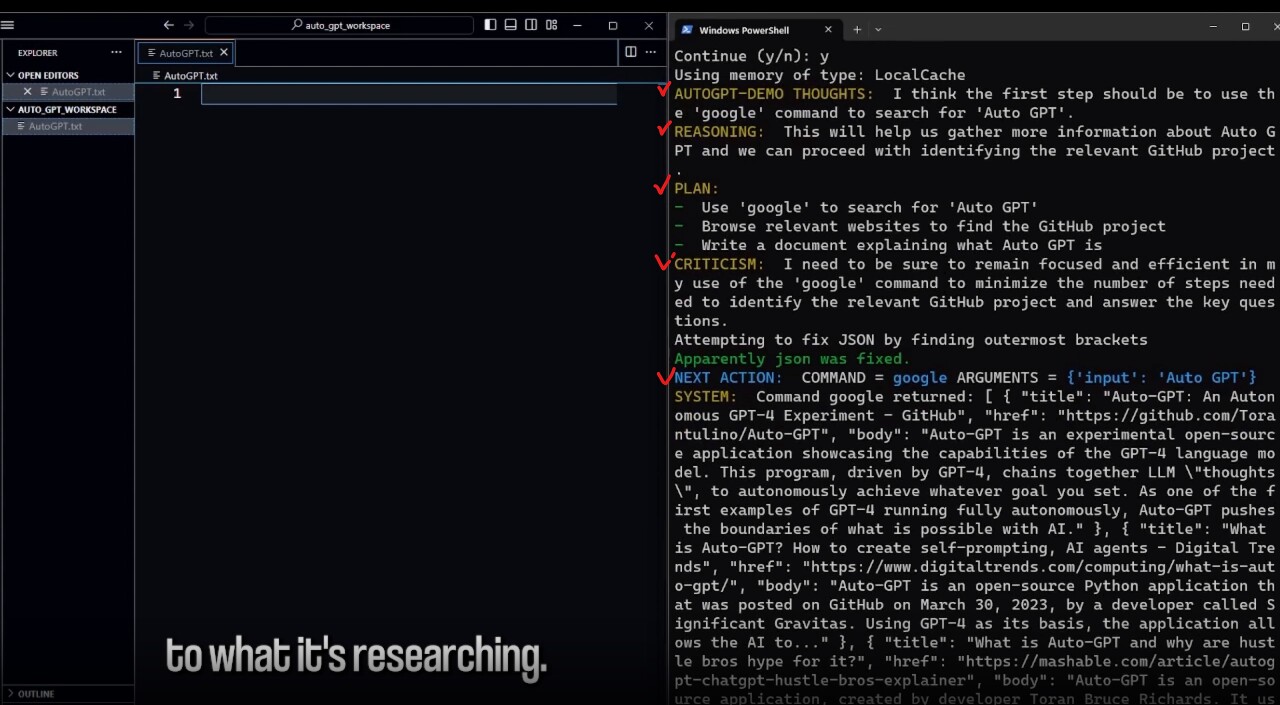
Task: Maximize the VS Code window
Action: click(x=613, y=25)
